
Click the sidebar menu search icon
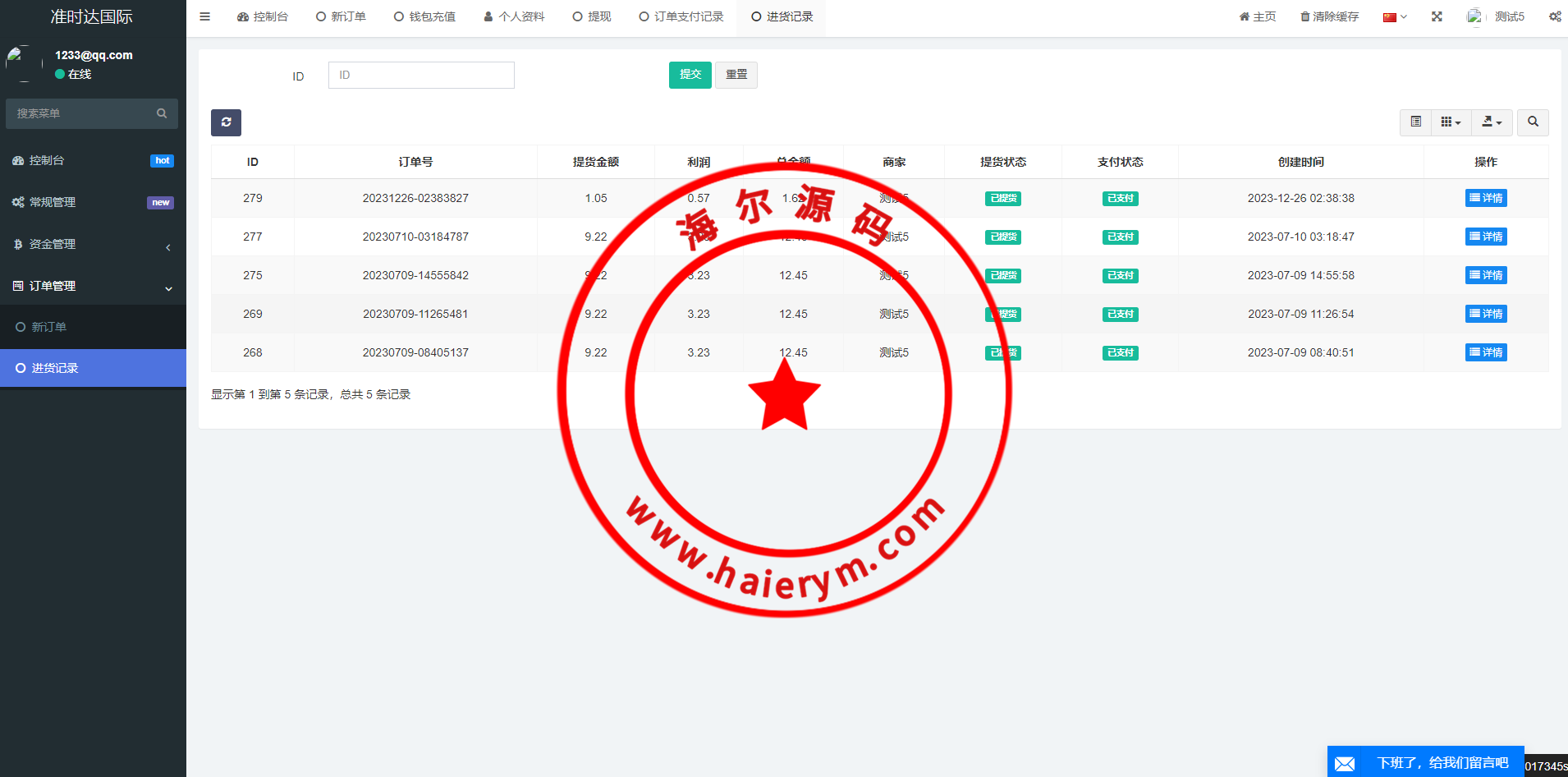(x=162, y=113)
